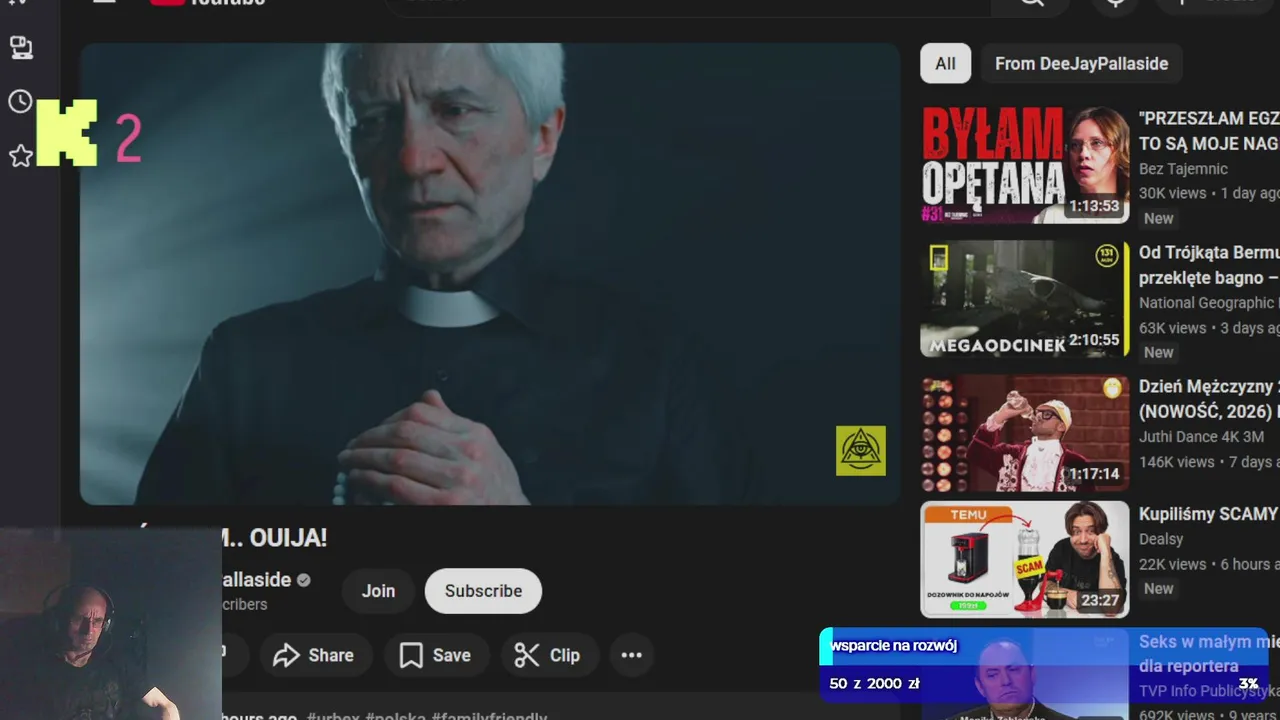Click the verified checkmark beside channel name
The height and width of the screenshot is (720, 1280).
[x=303, y=580]
